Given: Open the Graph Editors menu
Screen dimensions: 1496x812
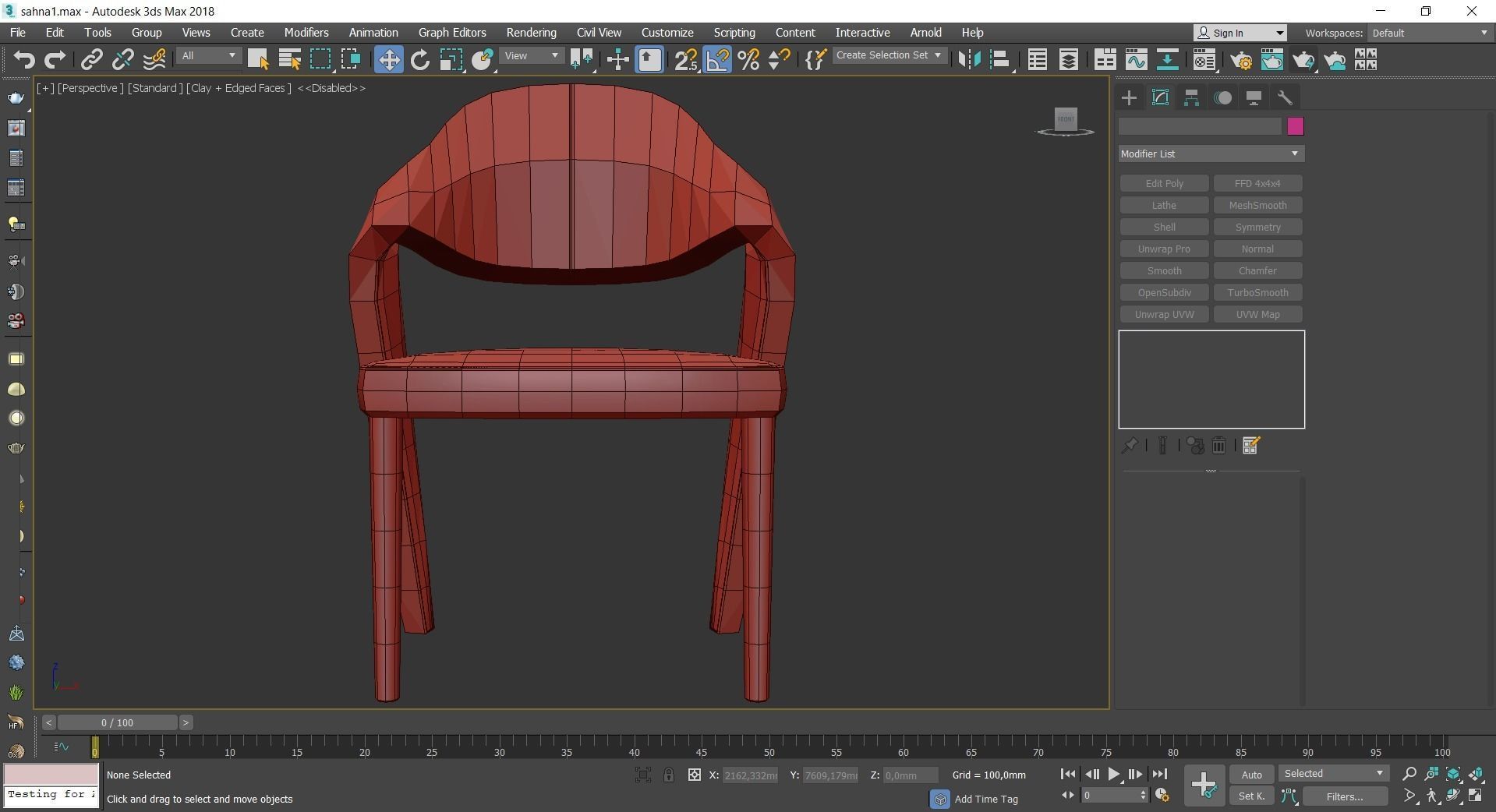Looking at the screenshot, I should point(452,33).
